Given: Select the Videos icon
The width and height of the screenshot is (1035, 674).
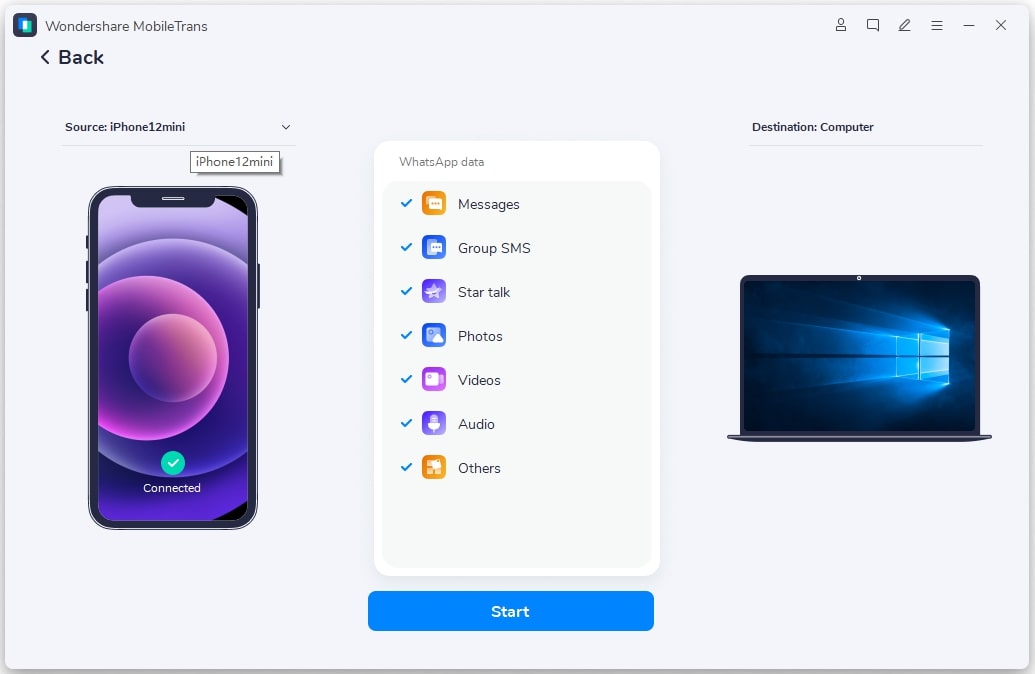Looking at the screenshot, I should click(433, 379).
